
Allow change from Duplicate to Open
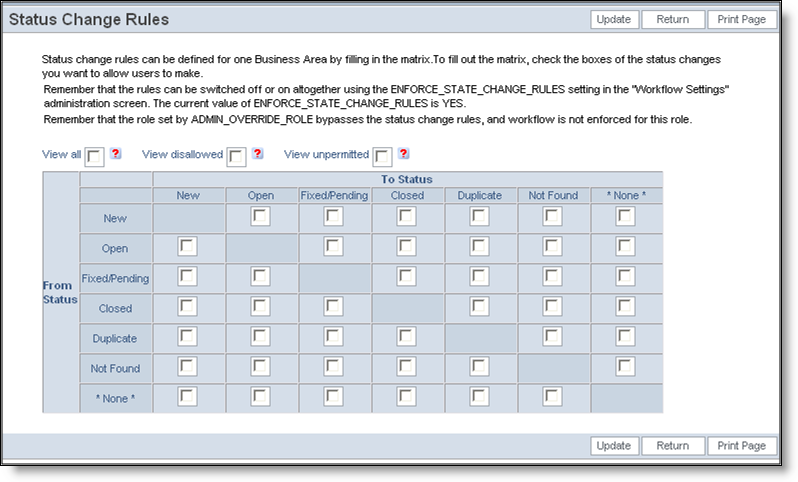260,336
